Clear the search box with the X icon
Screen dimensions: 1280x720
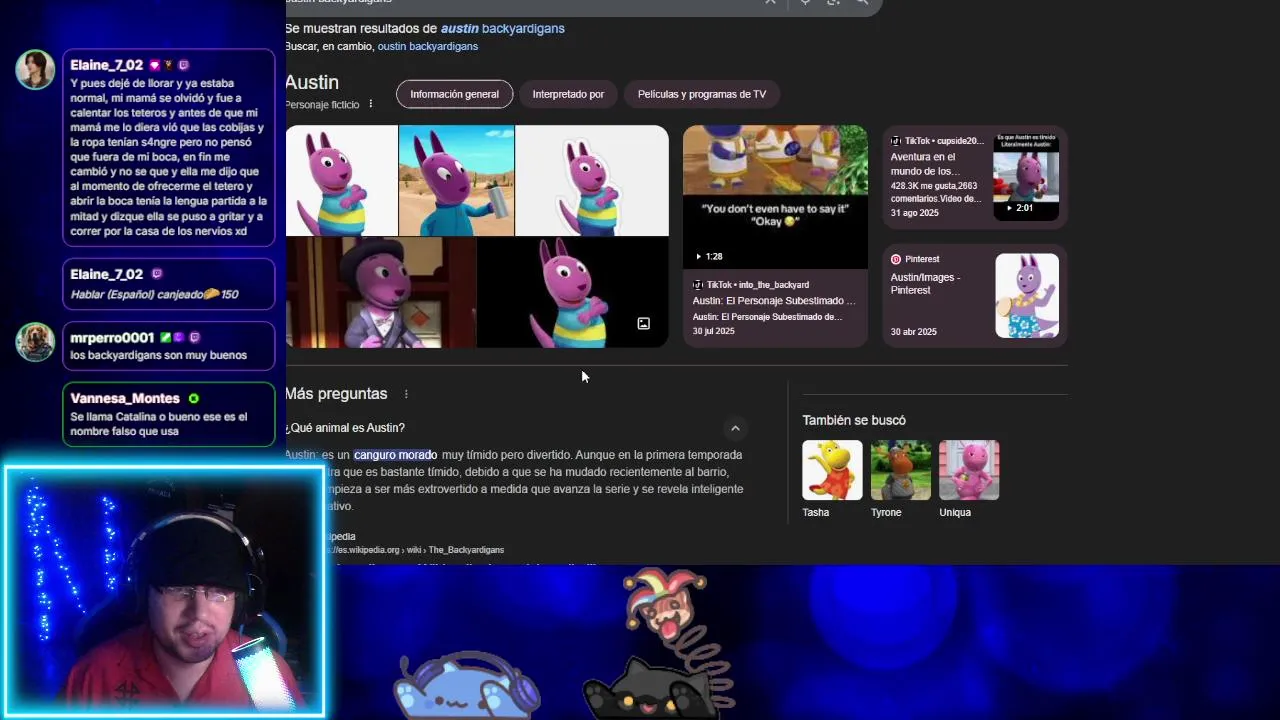(770, 3)
